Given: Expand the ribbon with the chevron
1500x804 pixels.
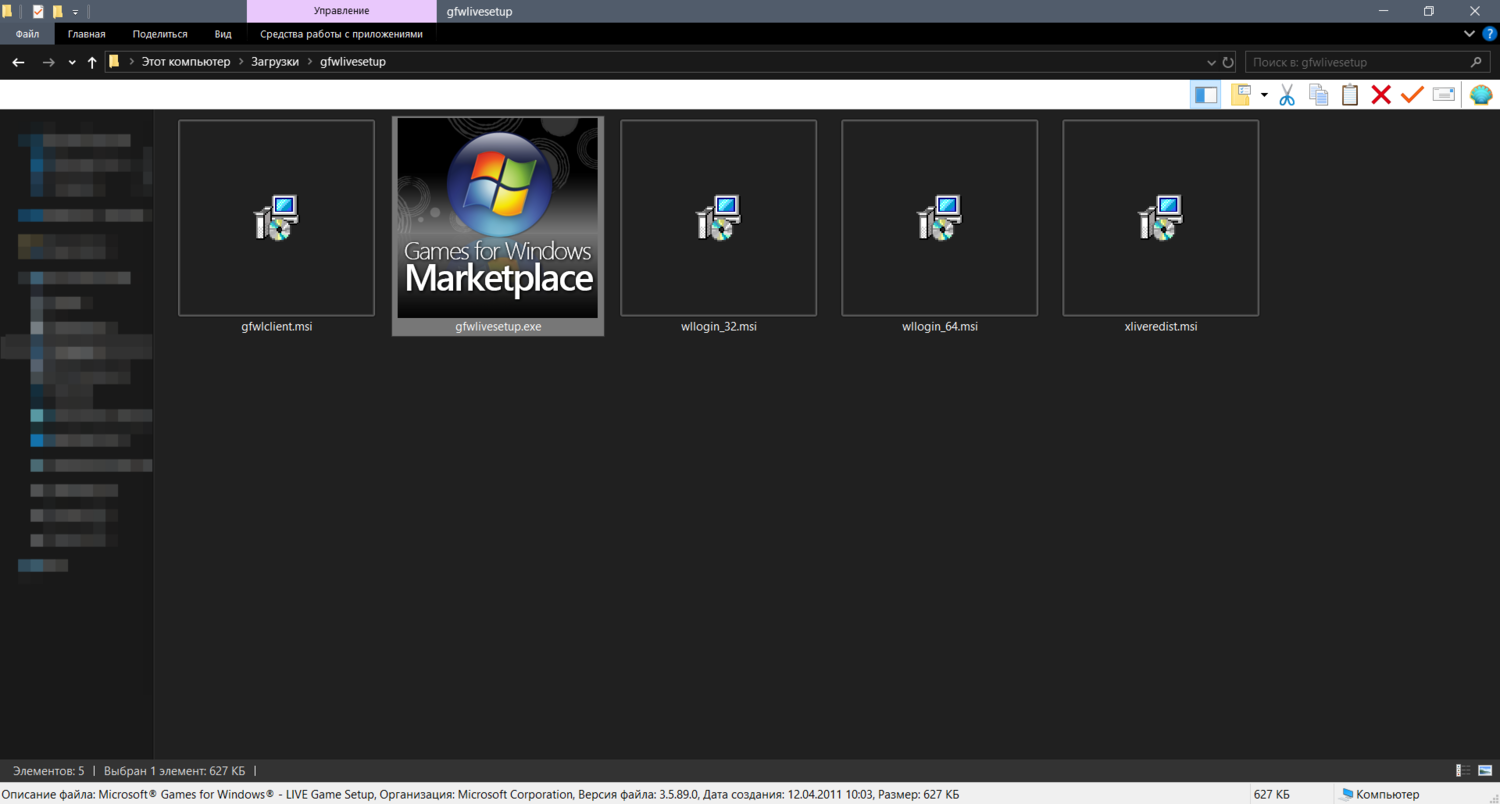Looking at the screenshot, I should 1469,34.
